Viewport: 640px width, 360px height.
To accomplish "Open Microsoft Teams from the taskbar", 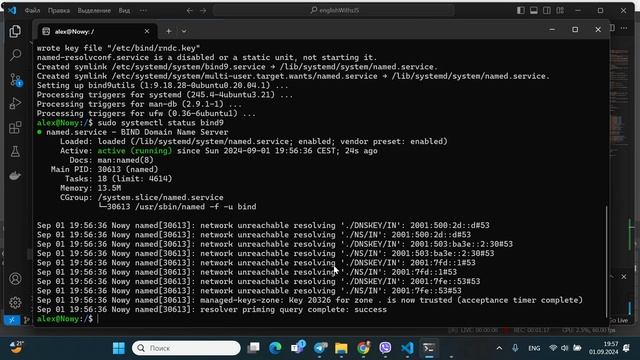I will point(298,348).
